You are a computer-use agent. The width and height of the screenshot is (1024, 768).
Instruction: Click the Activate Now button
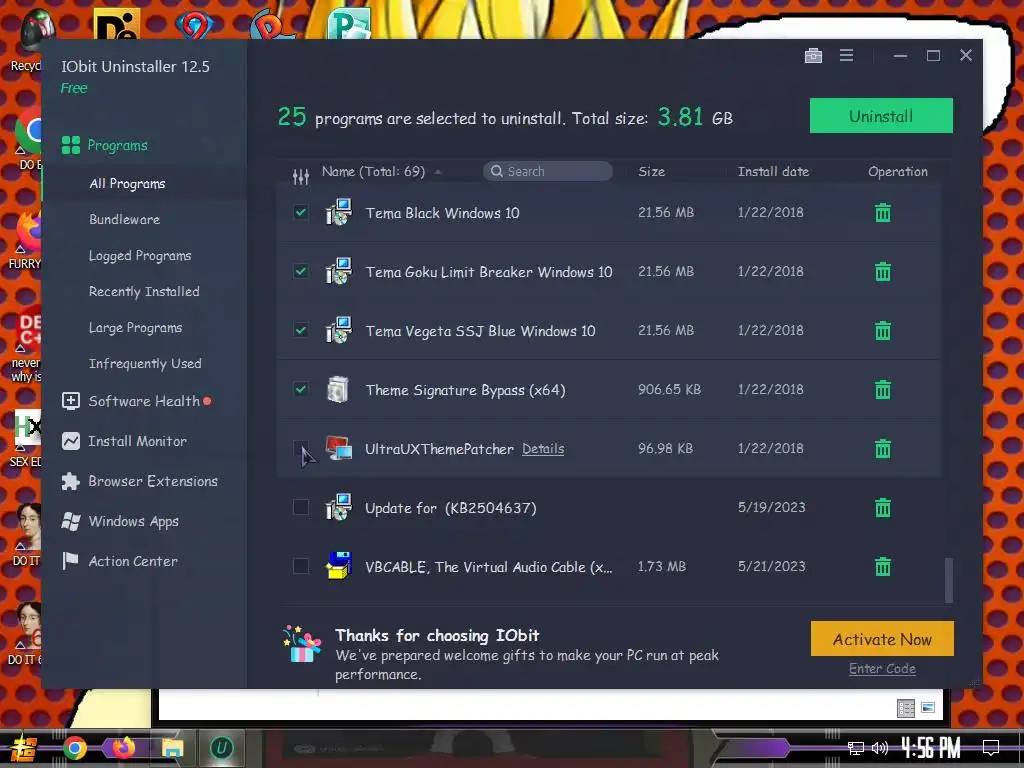pyautogui.click(x=882, y=639)
